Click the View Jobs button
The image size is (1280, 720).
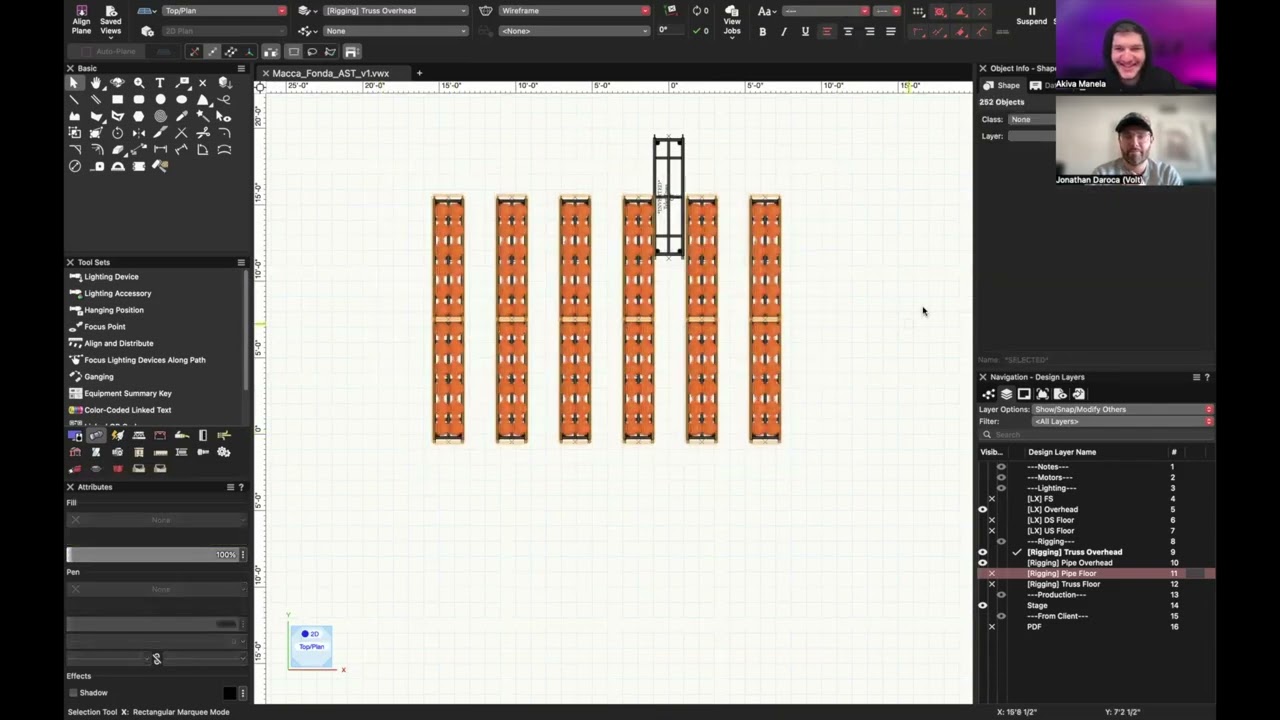click(x=732, y=20)
